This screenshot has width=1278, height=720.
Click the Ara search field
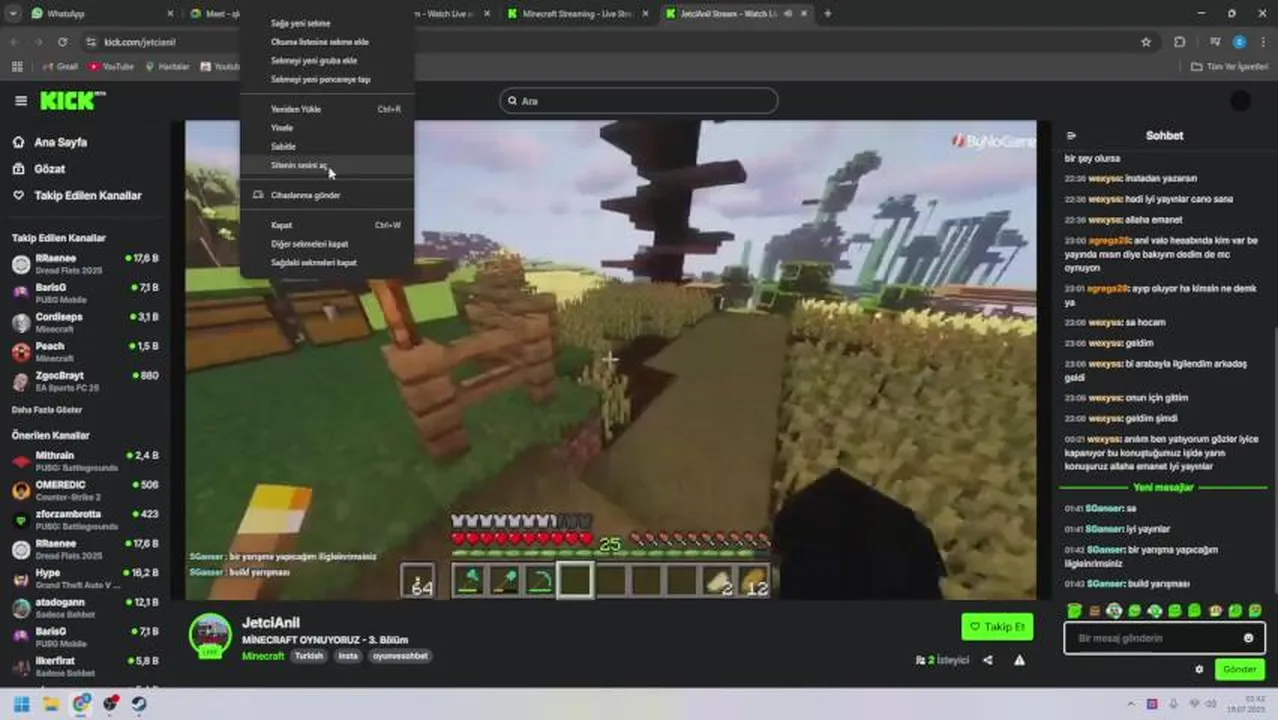(x=639, y=101)
